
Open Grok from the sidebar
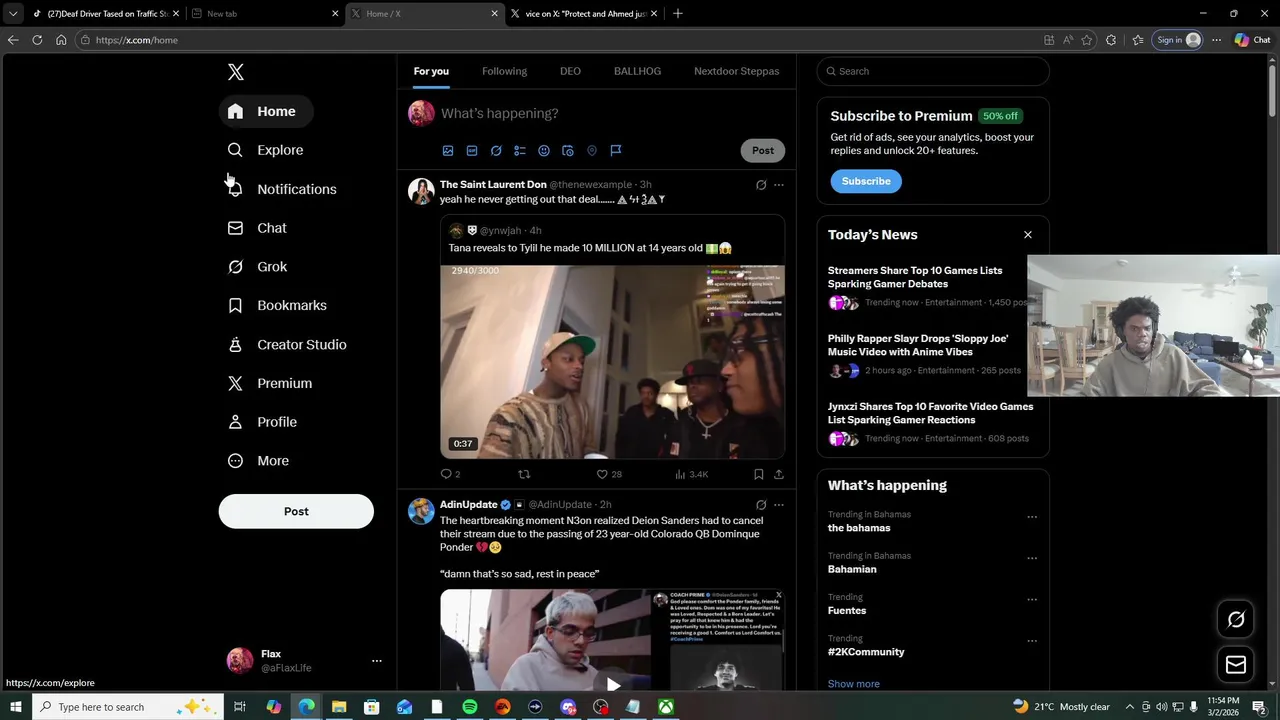(258, 267)
